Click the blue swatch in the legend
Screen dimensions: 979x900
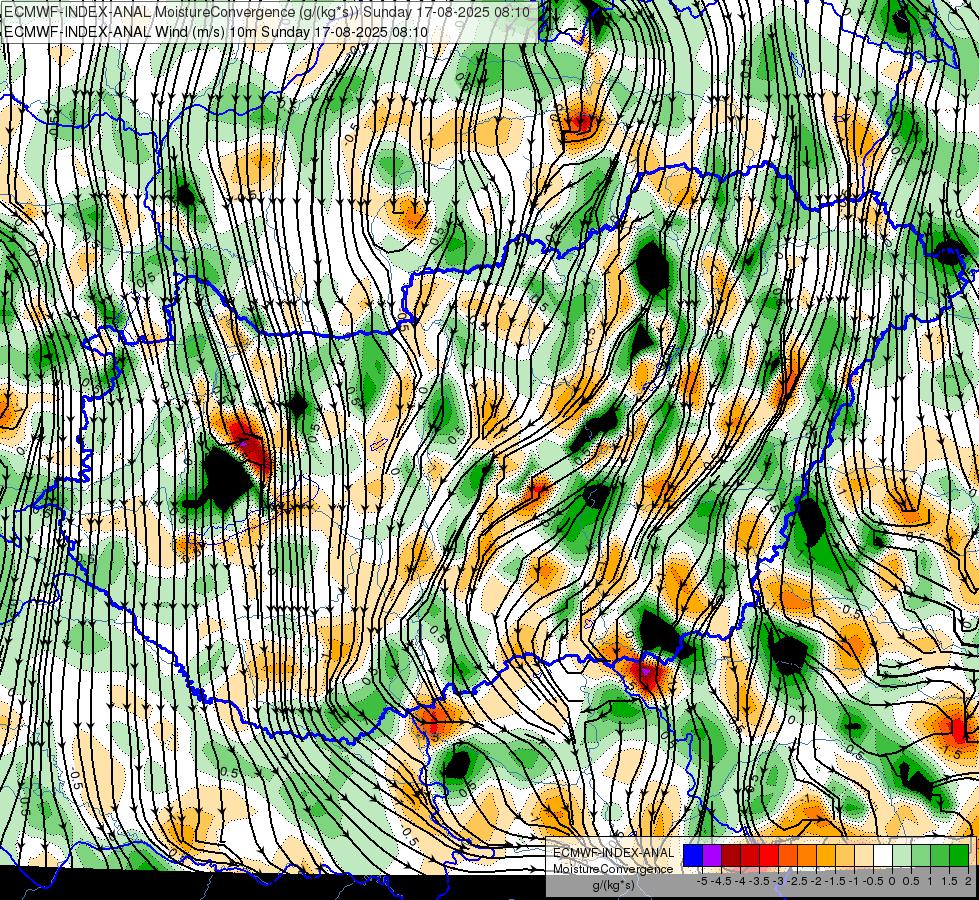tap(693, 855)
